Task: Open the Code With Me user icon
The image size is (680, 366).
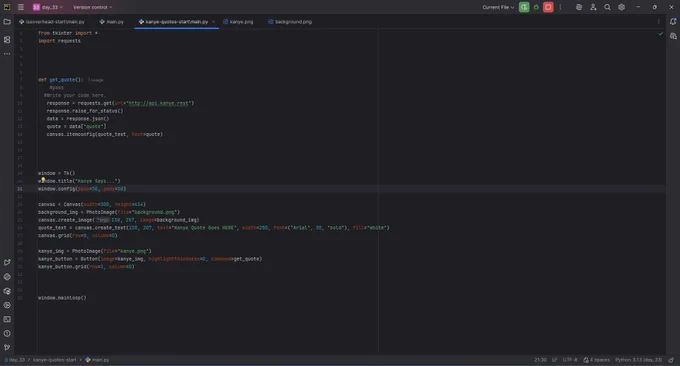Action: [x=593, y=7]
